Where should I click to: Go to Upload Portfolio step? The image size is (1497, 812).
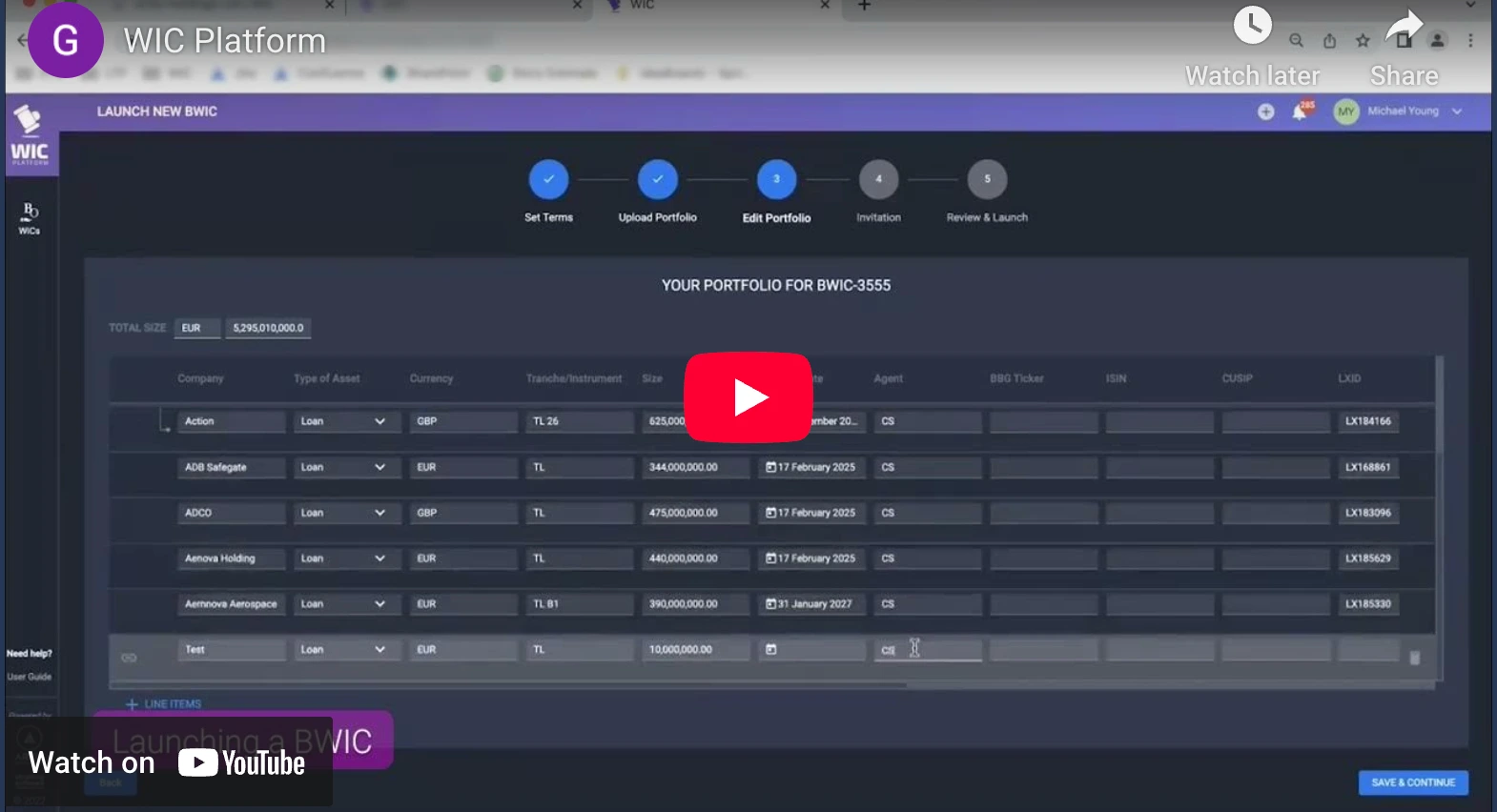[x=658, y=179]
